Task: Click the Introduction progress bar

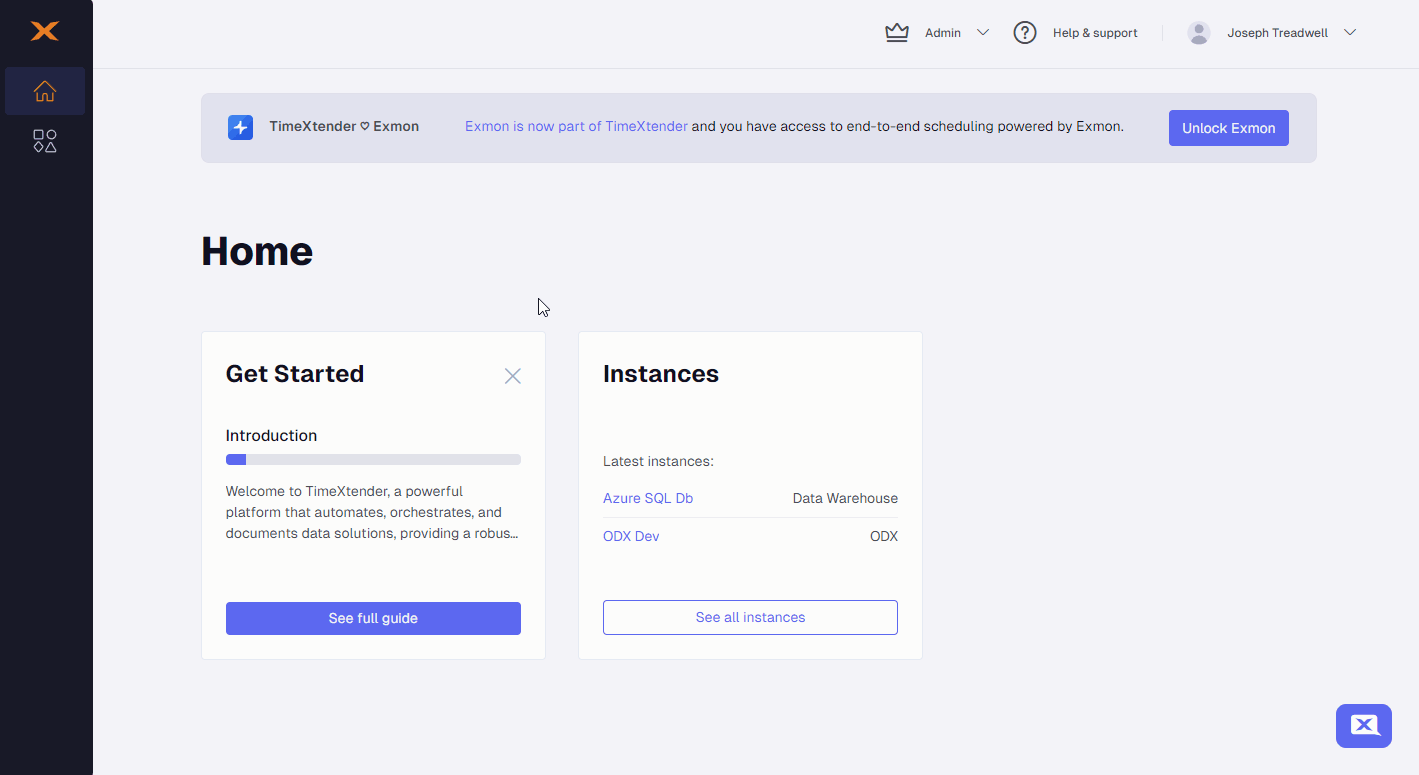Action: tap(373, 460)
